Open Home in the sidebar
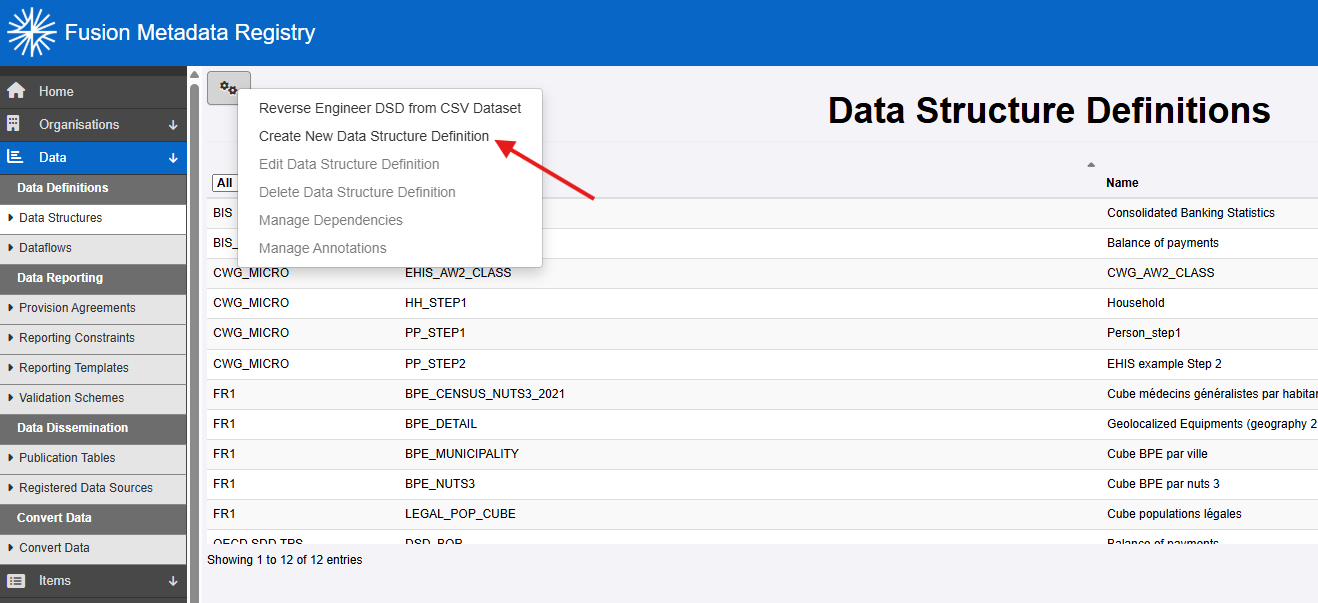Screen dimensions: 1318x603 pyautogui.click(x=93, y=91)
